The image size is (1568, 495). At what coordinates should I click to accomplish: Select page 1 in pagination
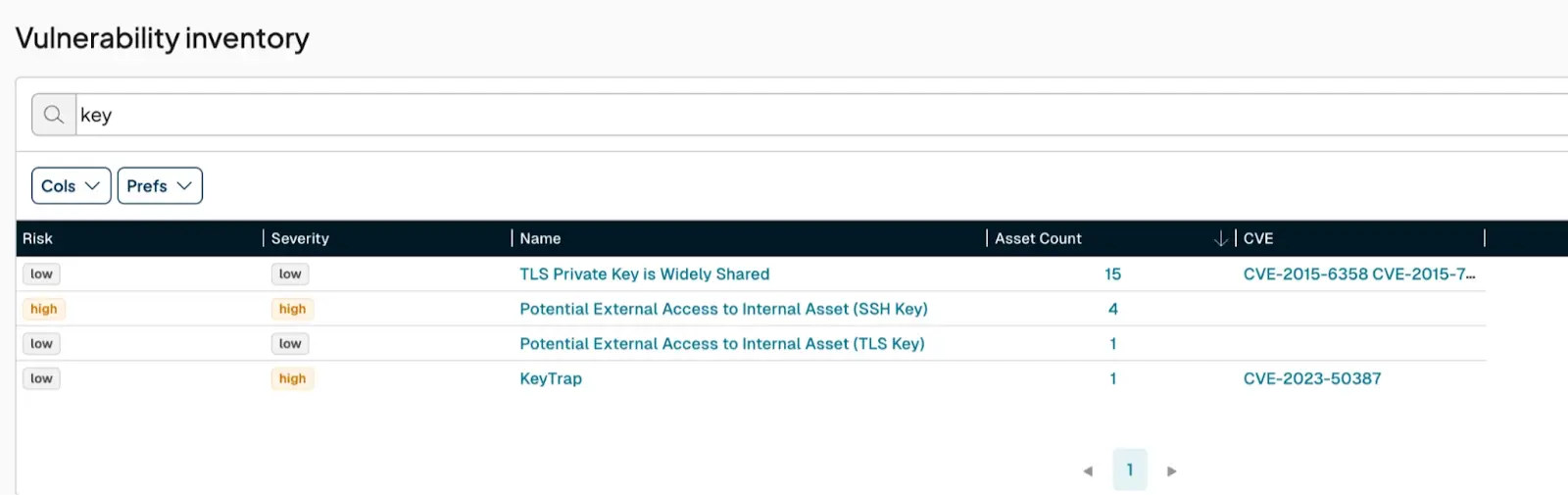tap(1130, 470)
